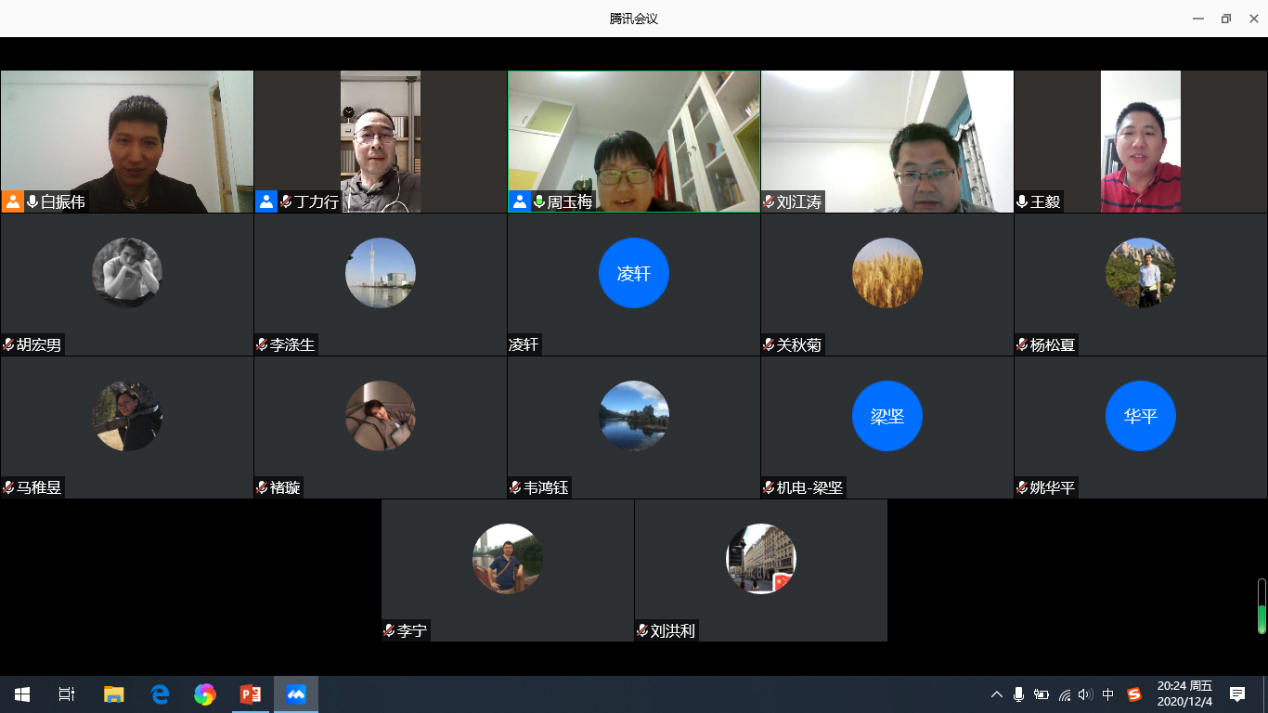Screen dimensions: 1268x713
Task: Click the muted mic icon beside 刘江涛
Action: (769, 202)
